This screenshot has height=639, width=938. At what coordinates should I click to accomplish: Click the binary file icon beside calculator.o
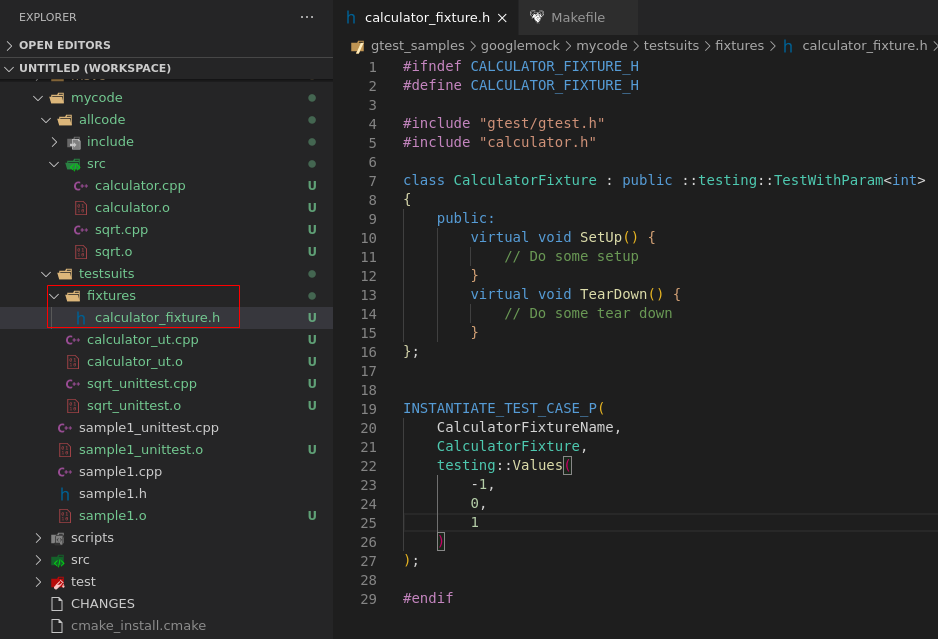81,208
